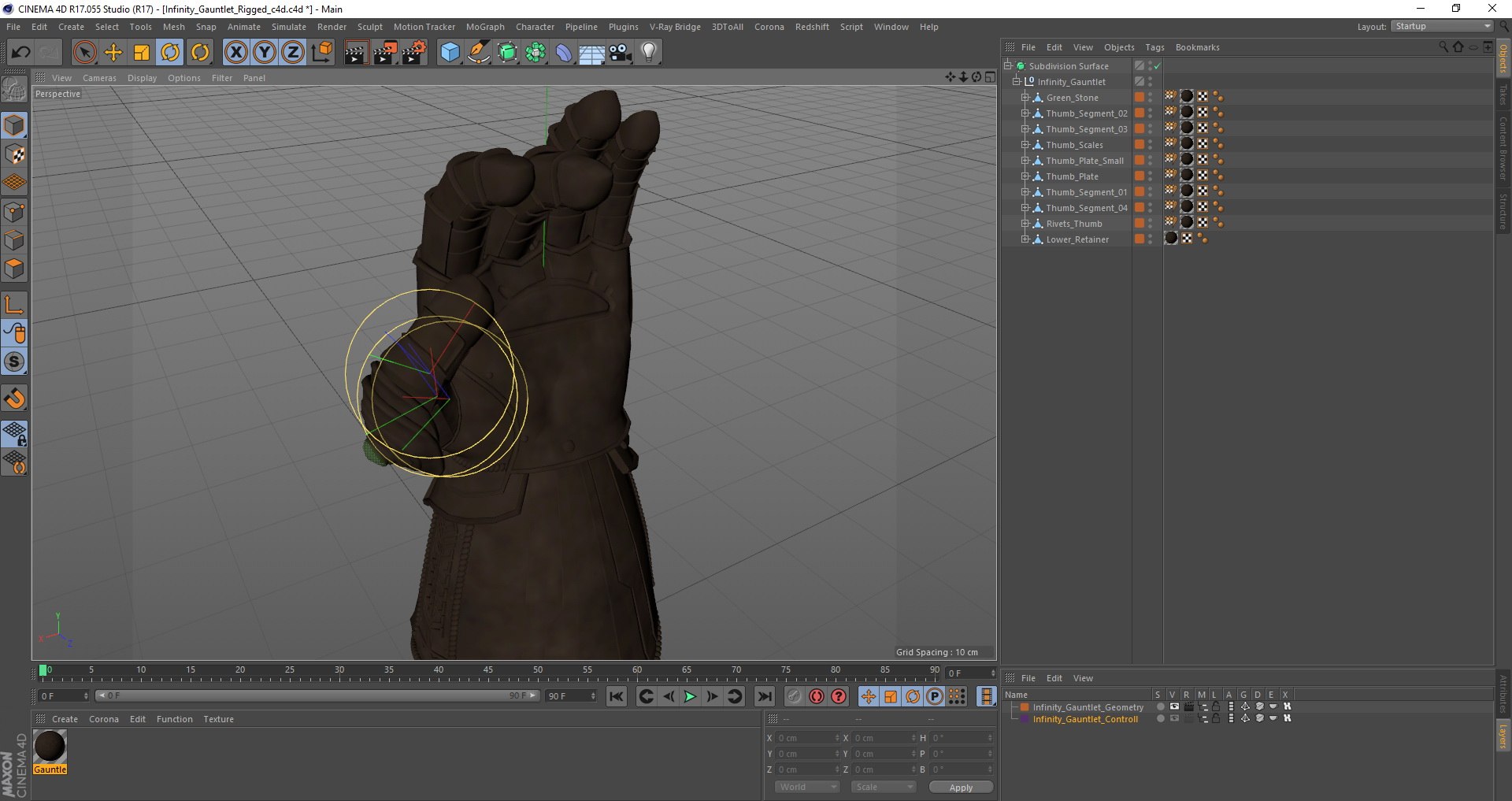Viewport: 1512px width, 801px height.
Task: Click Infinity_Gauntlet_Geometry layer color swatch
Action: (x=1025, y=706)
